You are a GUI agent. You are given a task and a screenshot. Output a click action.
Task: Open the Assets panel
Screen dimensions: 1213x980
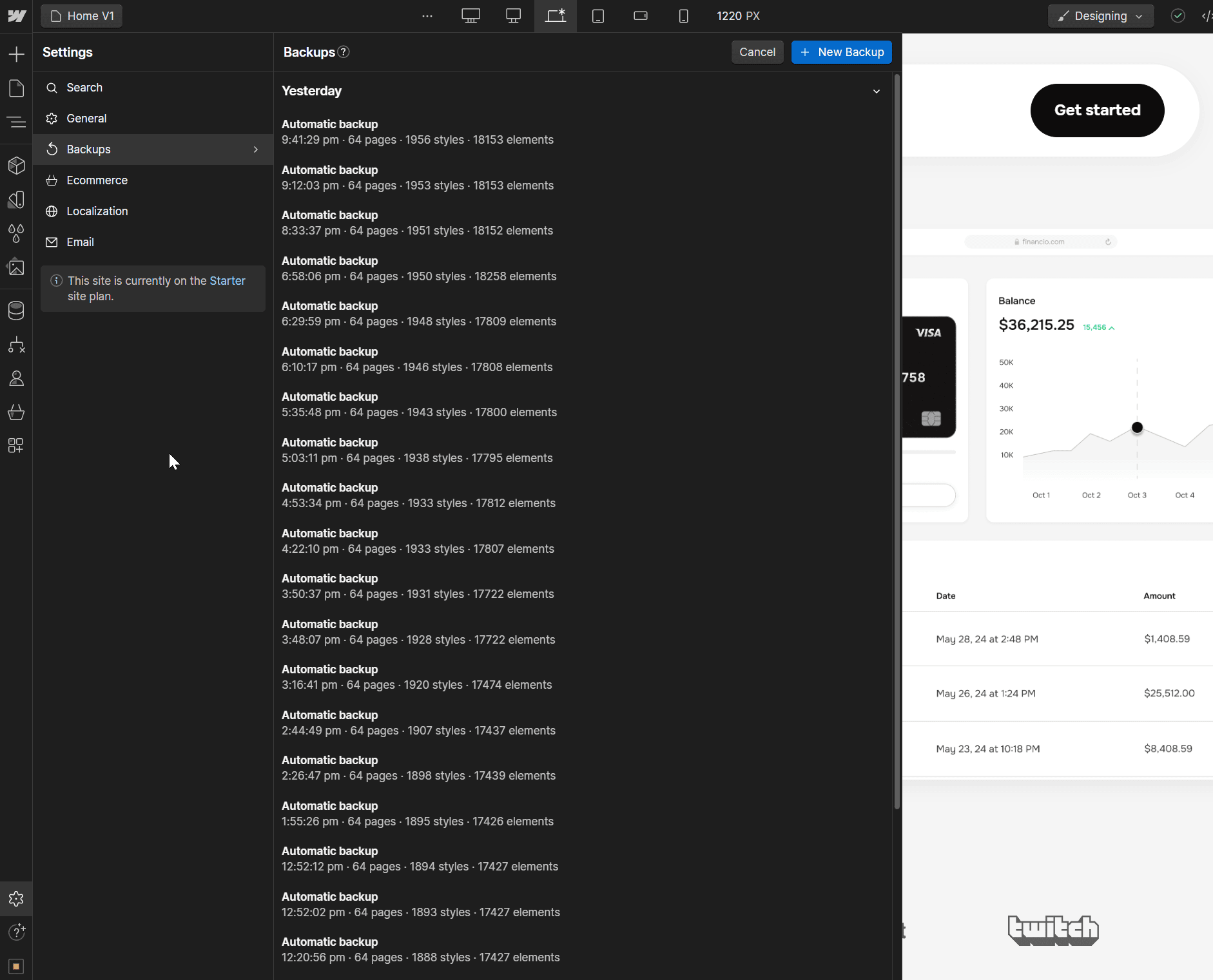tap(16, 267)
